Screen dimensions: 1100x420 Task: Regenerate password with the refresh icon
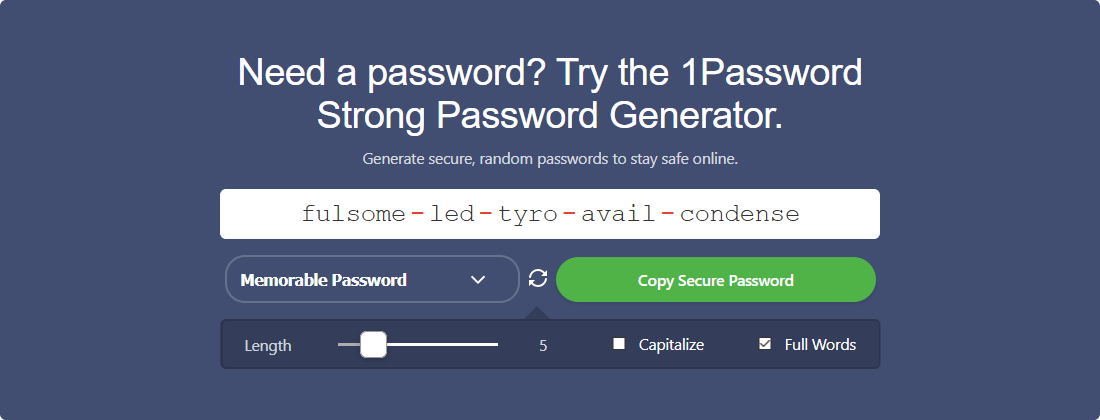[538, 278]
